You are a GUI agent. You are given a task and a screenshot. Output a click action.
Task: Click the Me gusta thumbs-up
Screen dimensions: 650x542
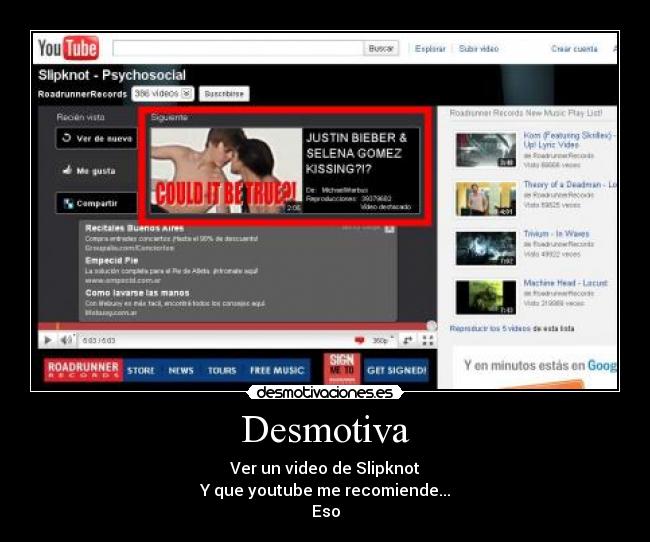(x=89, y=171)
